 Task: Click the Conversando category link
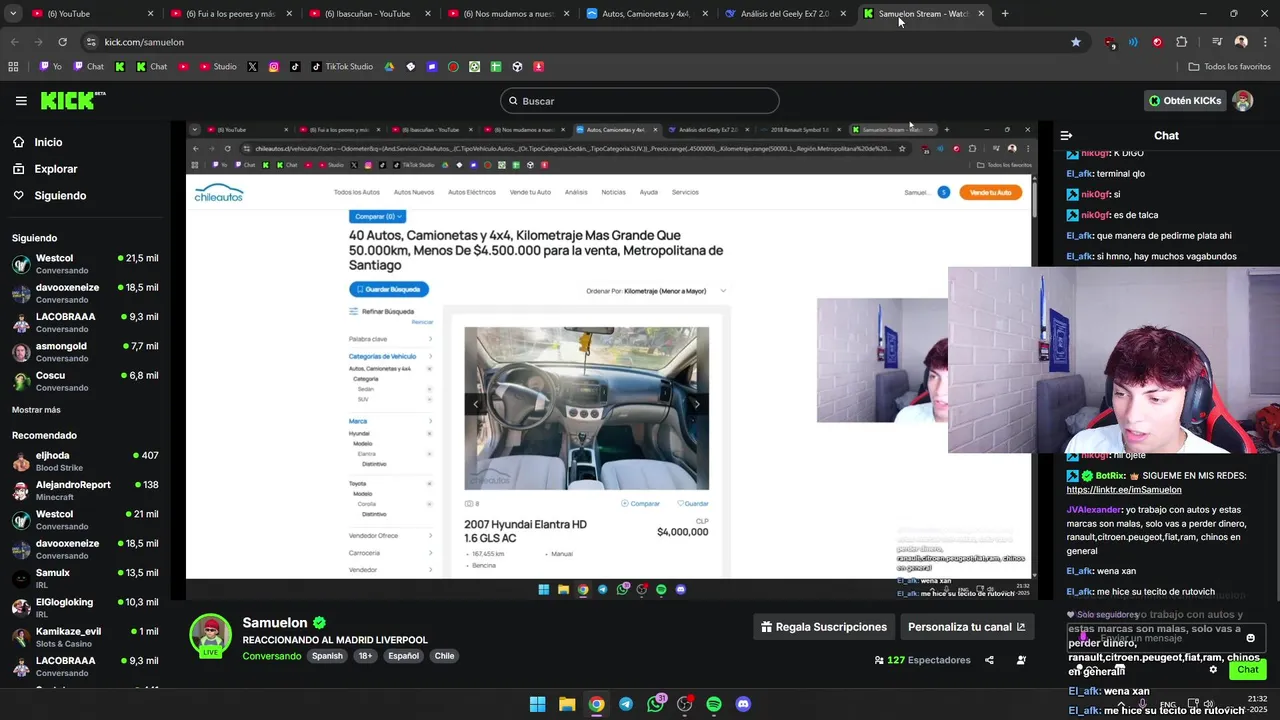point(271,656)
